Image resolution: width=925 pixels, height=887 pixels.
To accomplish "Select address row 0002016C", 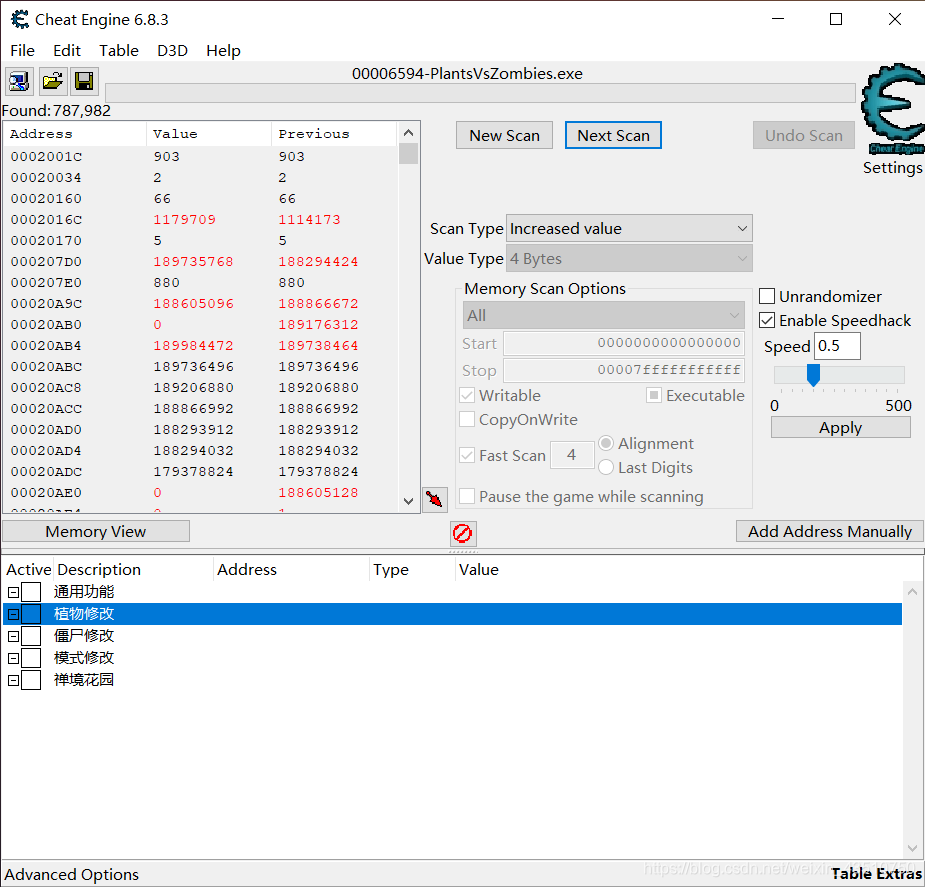I will [x=201, y=219].
